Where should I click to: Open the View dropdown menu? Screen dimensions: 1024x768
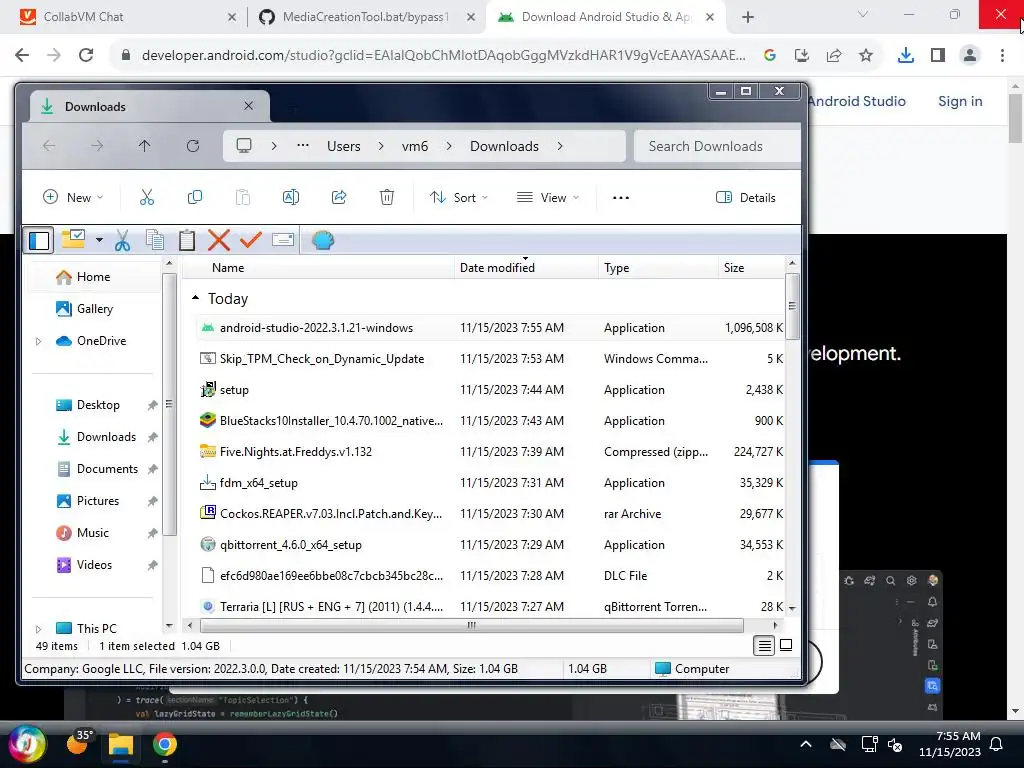click(547, 197)
